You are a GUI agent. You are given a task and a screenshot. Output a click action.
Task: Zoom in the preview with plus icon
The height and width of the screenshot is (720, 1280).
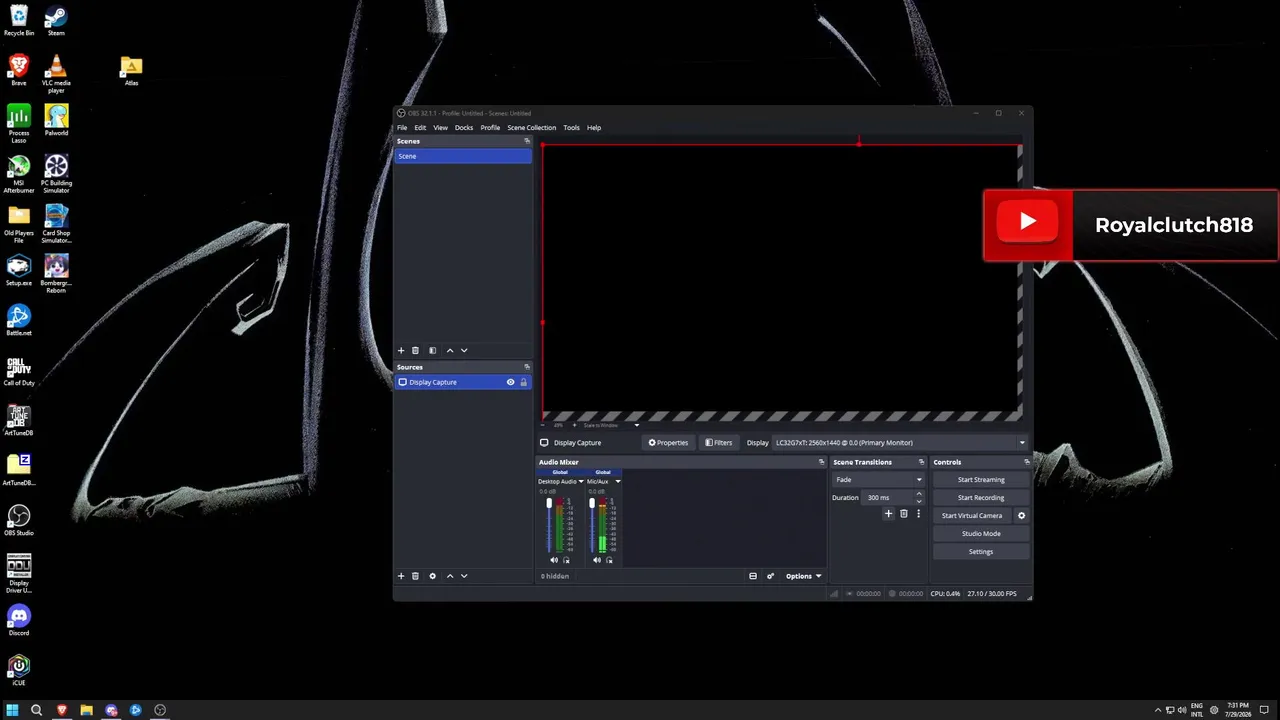pos(574,425)
